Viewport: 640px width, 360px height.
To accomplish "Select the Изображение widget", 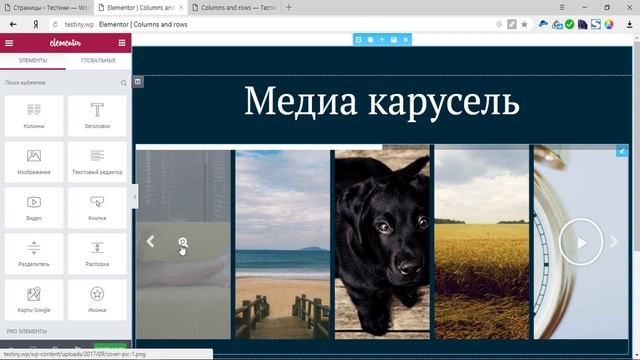I will point(34,162).
